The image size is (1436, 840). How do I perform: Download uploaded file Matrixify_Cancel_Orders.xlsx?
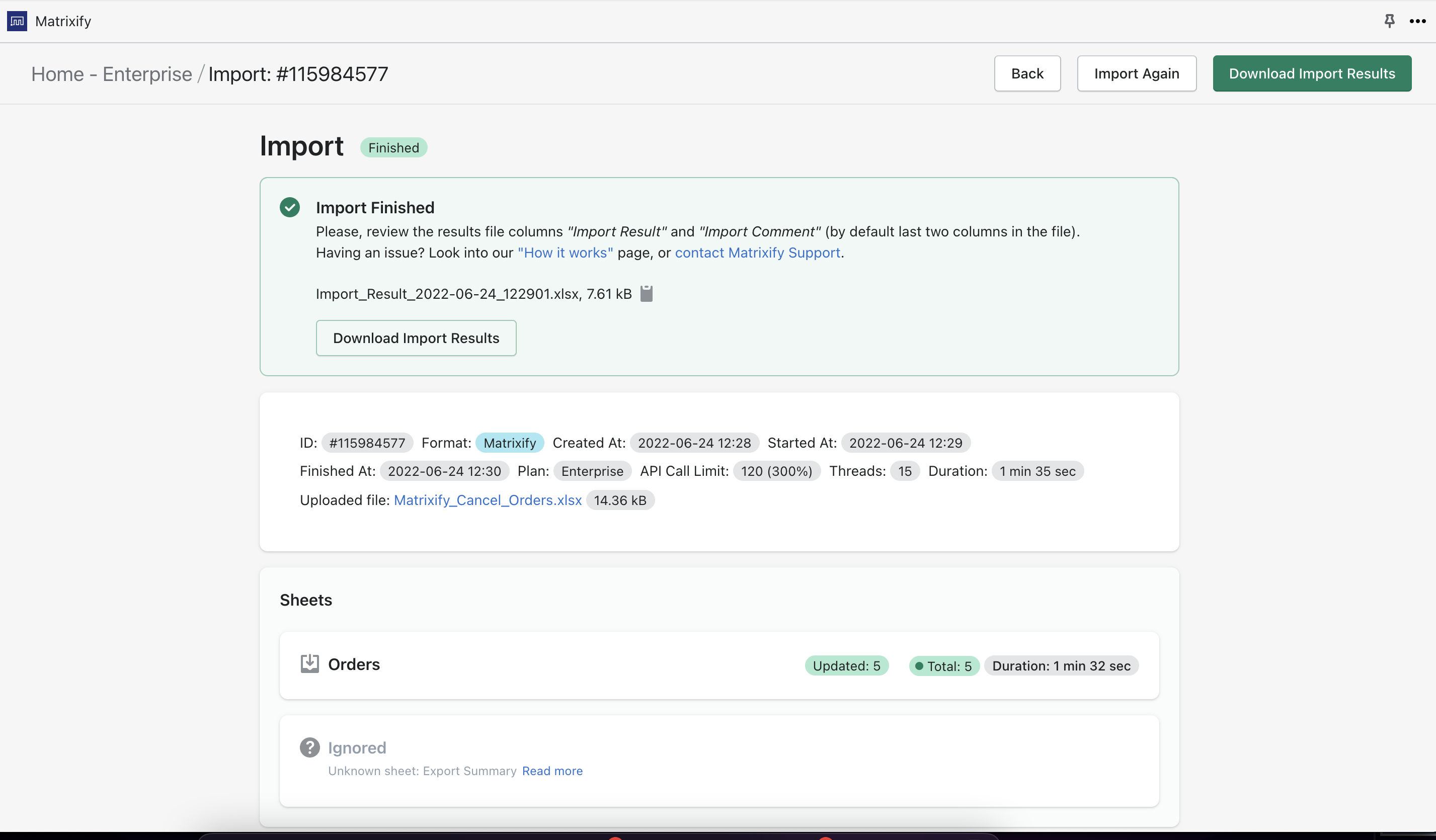[x=488, y=500]
